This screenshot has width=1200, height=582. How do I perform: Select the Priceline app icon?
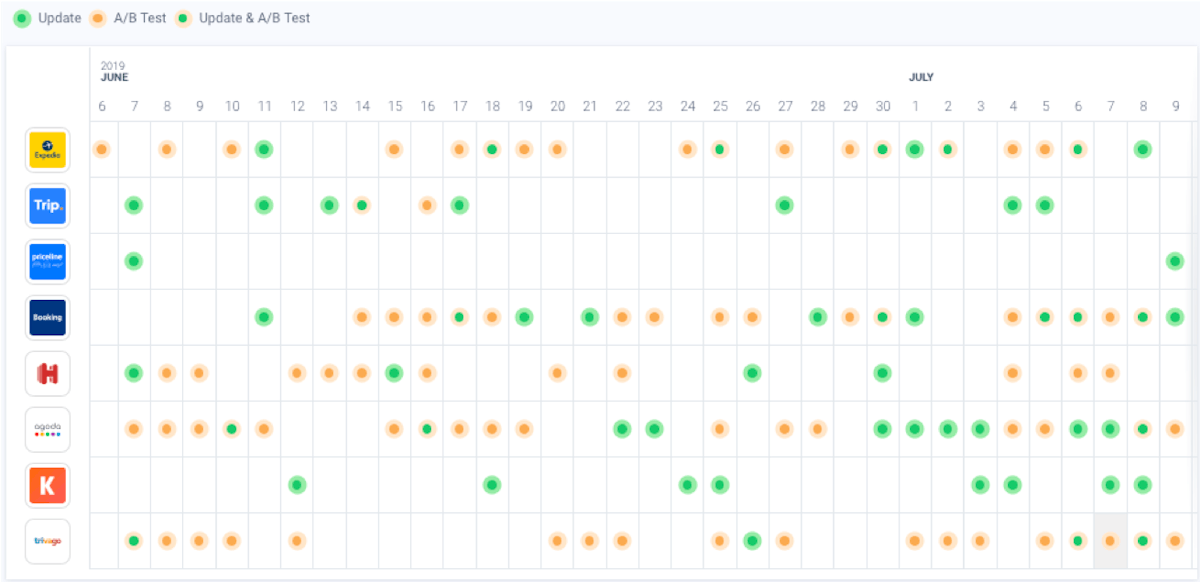pyautogui.click(x=47, y=262)
